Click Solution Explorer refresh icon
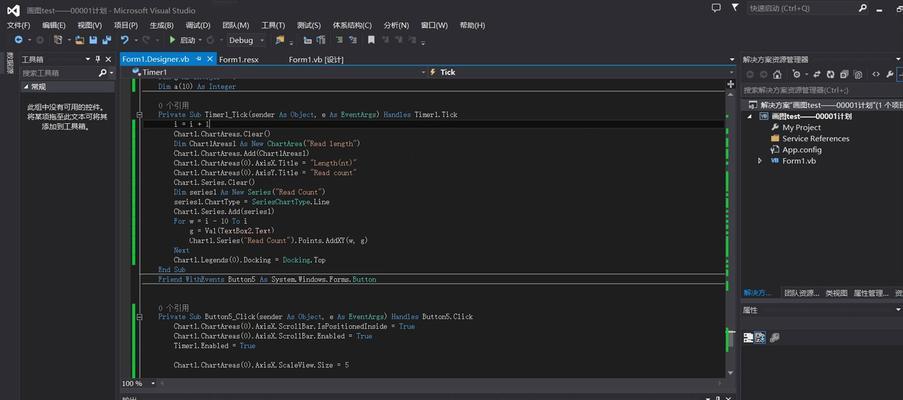The width and height of the screenshot is (903, 400). point(830,74)
